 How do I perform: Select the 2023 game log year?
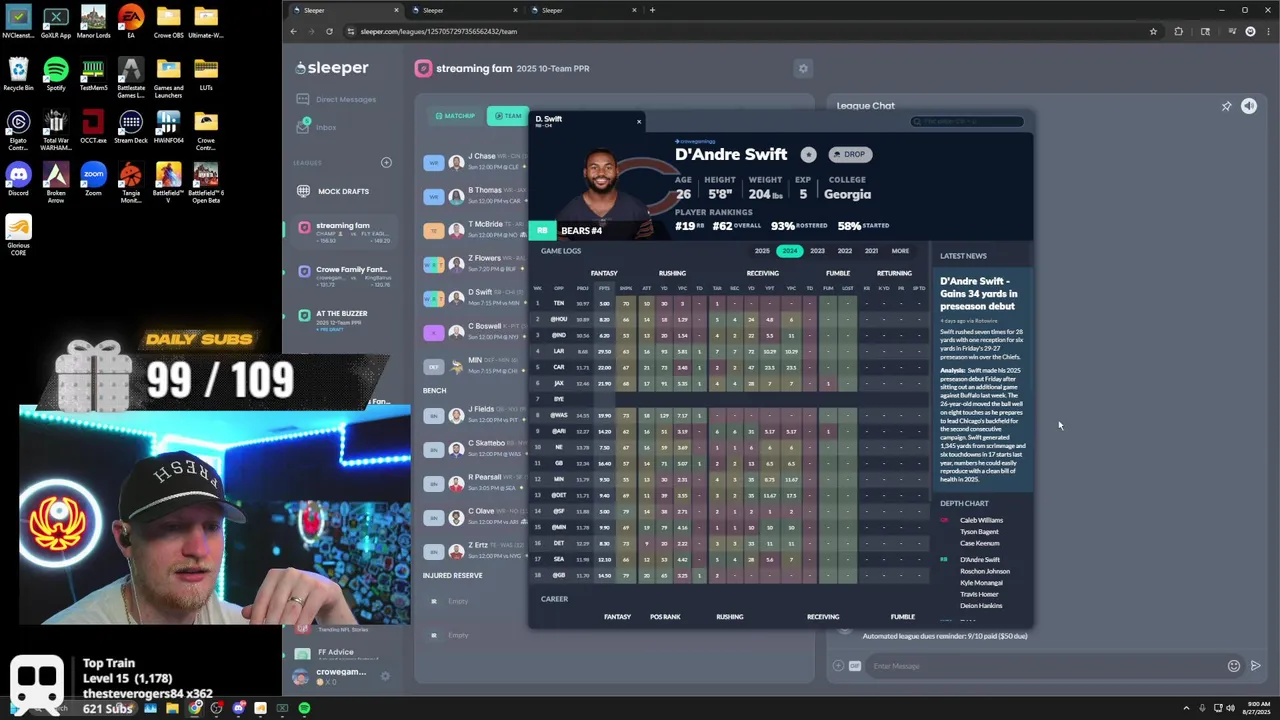click(817, 251)
